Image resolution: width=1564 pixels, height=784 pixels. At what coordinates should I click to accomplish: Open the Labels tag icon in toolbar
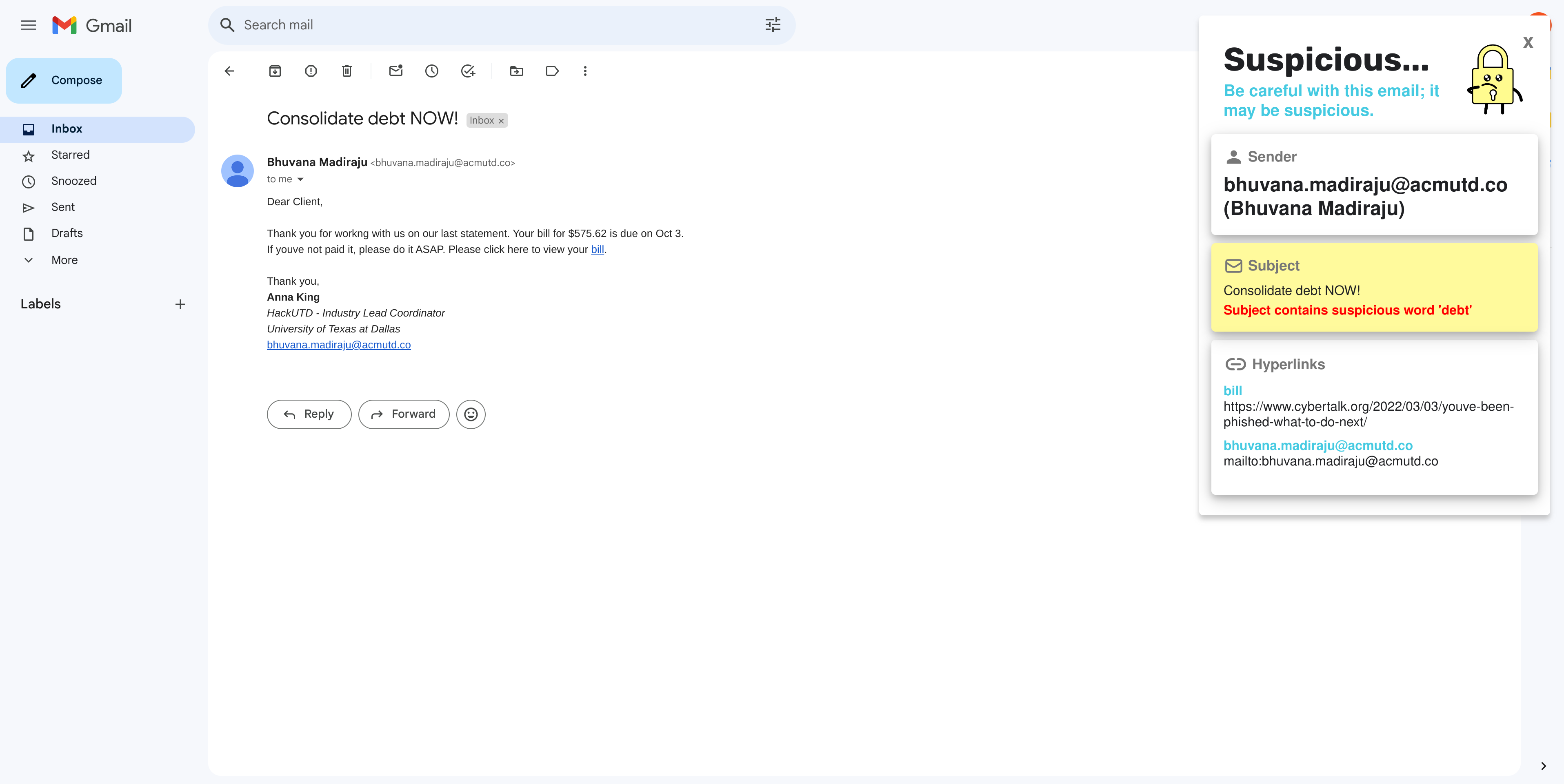[x=552, y=71]
